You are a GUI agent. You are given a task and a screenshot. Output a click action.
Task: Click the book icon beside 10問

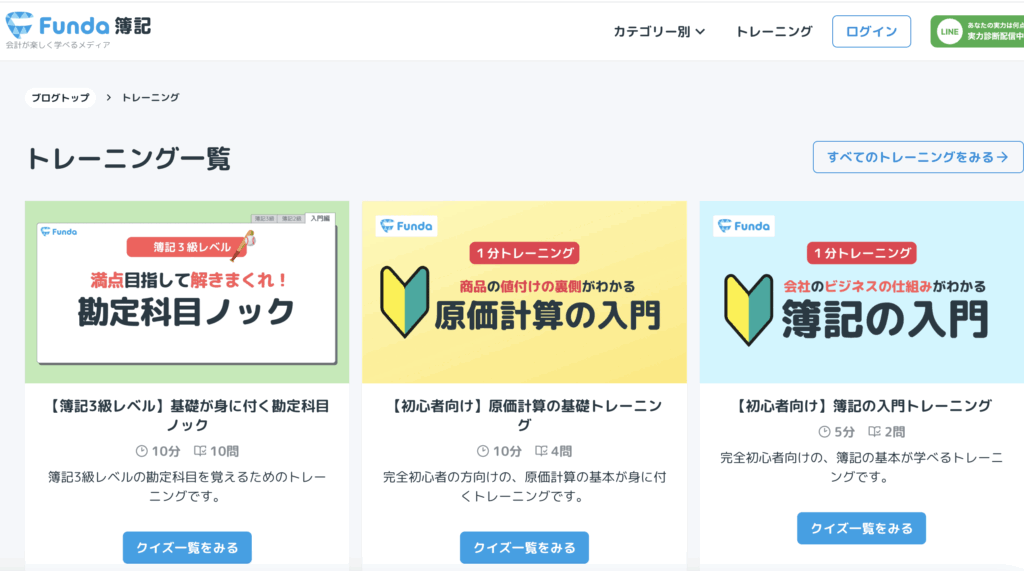click(200, 451)
